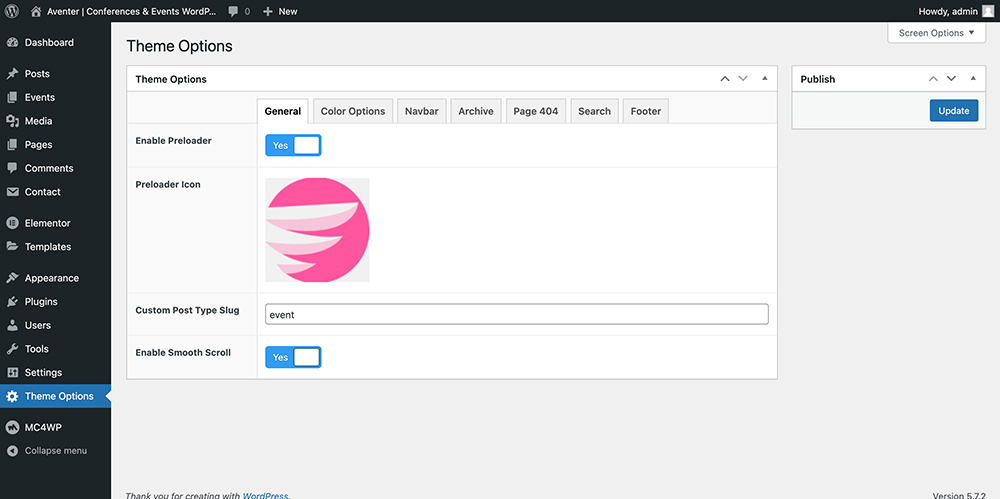Click the Elementor icon in sidebar
This screenshot has width=1000, height=499.
(x=12, y=223)
